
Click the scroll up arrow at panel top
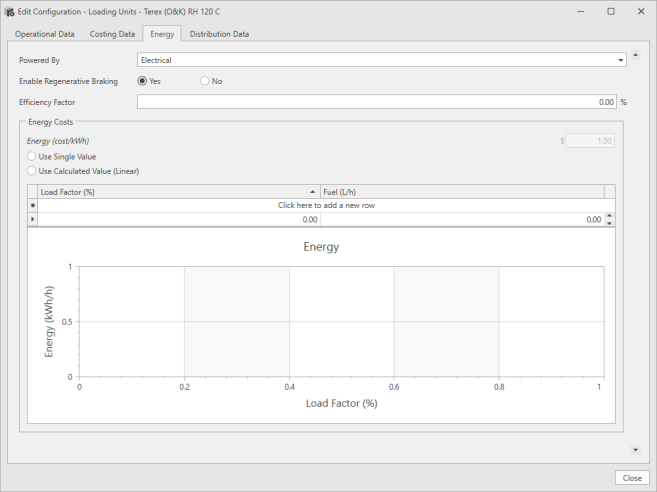pyautogui.click(x=636, y=56)
